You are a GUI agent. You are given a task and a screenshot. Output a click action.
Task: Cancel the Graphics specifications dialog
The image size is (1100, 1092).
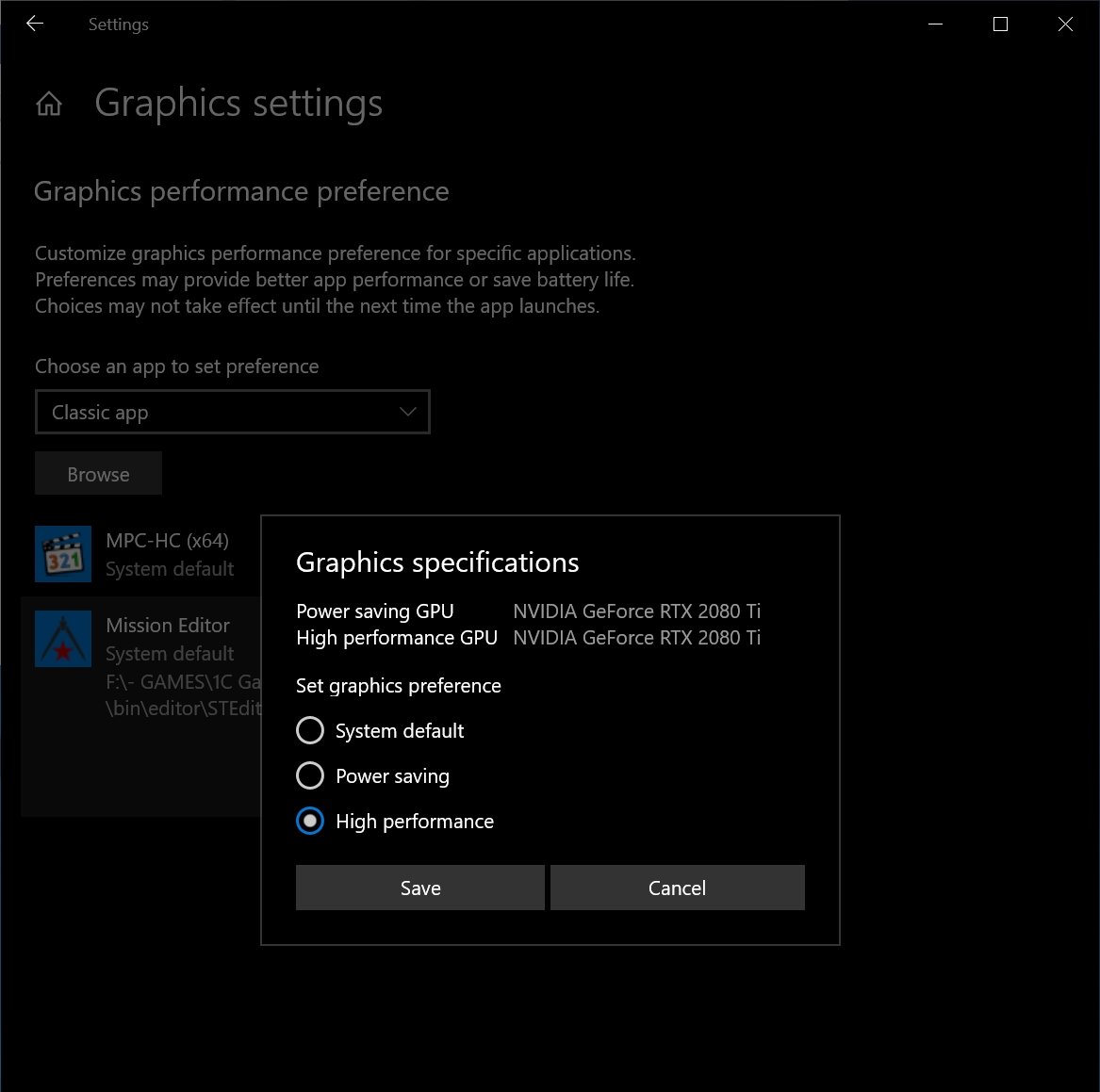[x=678, y=888]
